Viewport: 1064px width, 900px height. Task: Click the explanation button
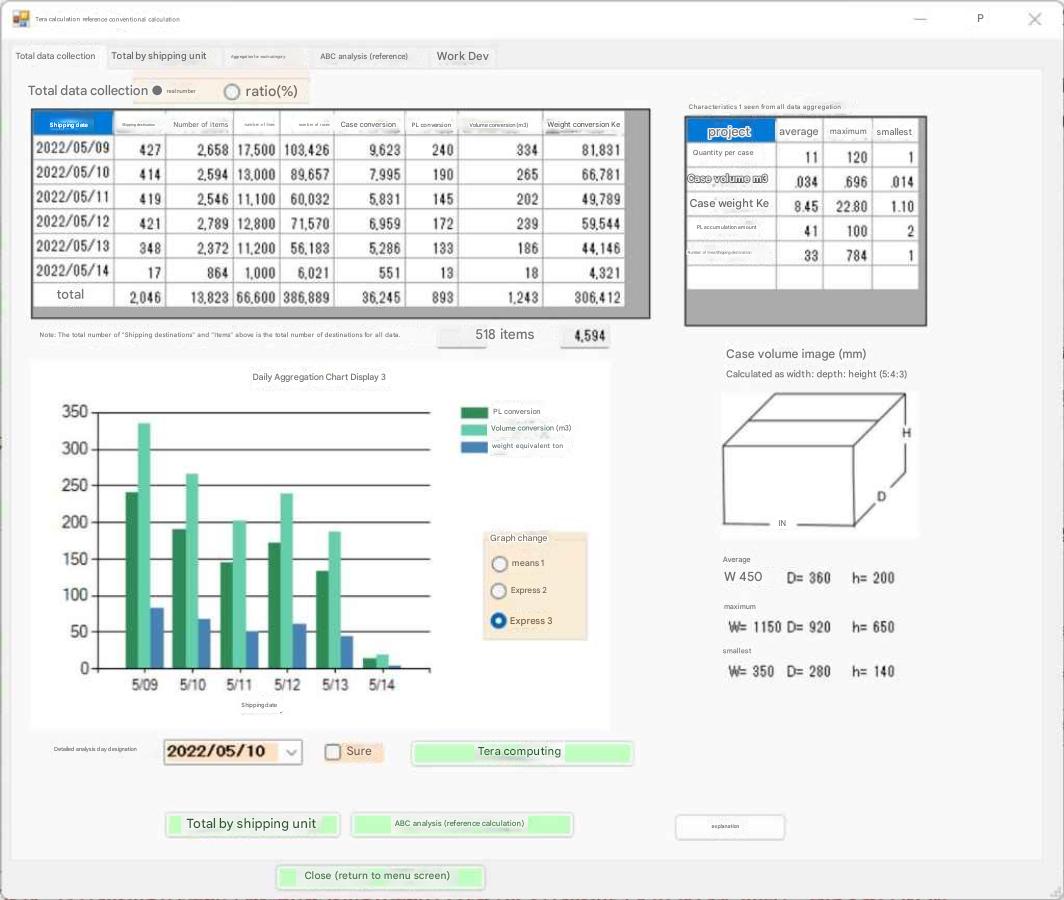pyautogui.click(x=729, y=827)
